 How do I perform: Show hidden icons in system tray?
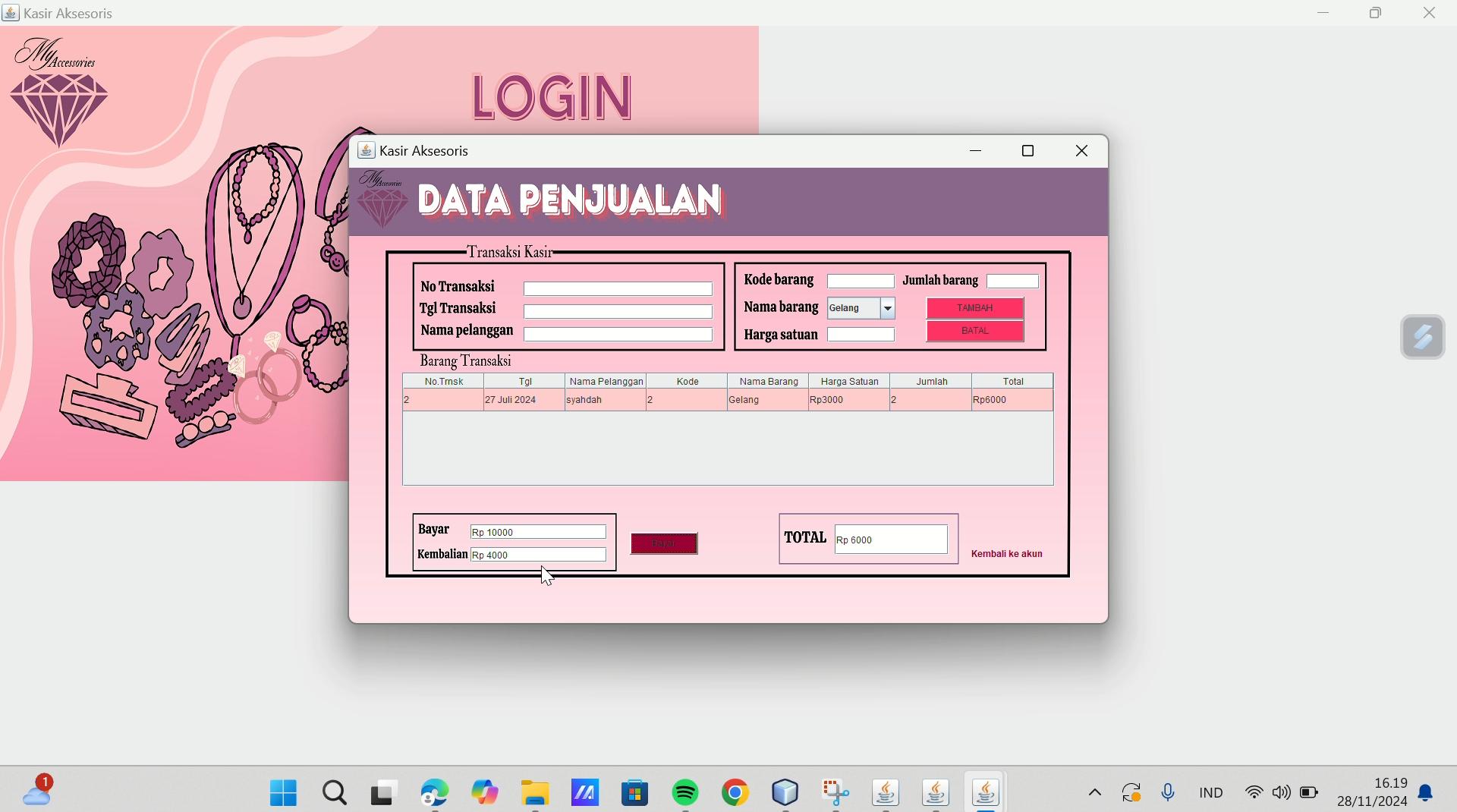click(x=1094, y=793)
